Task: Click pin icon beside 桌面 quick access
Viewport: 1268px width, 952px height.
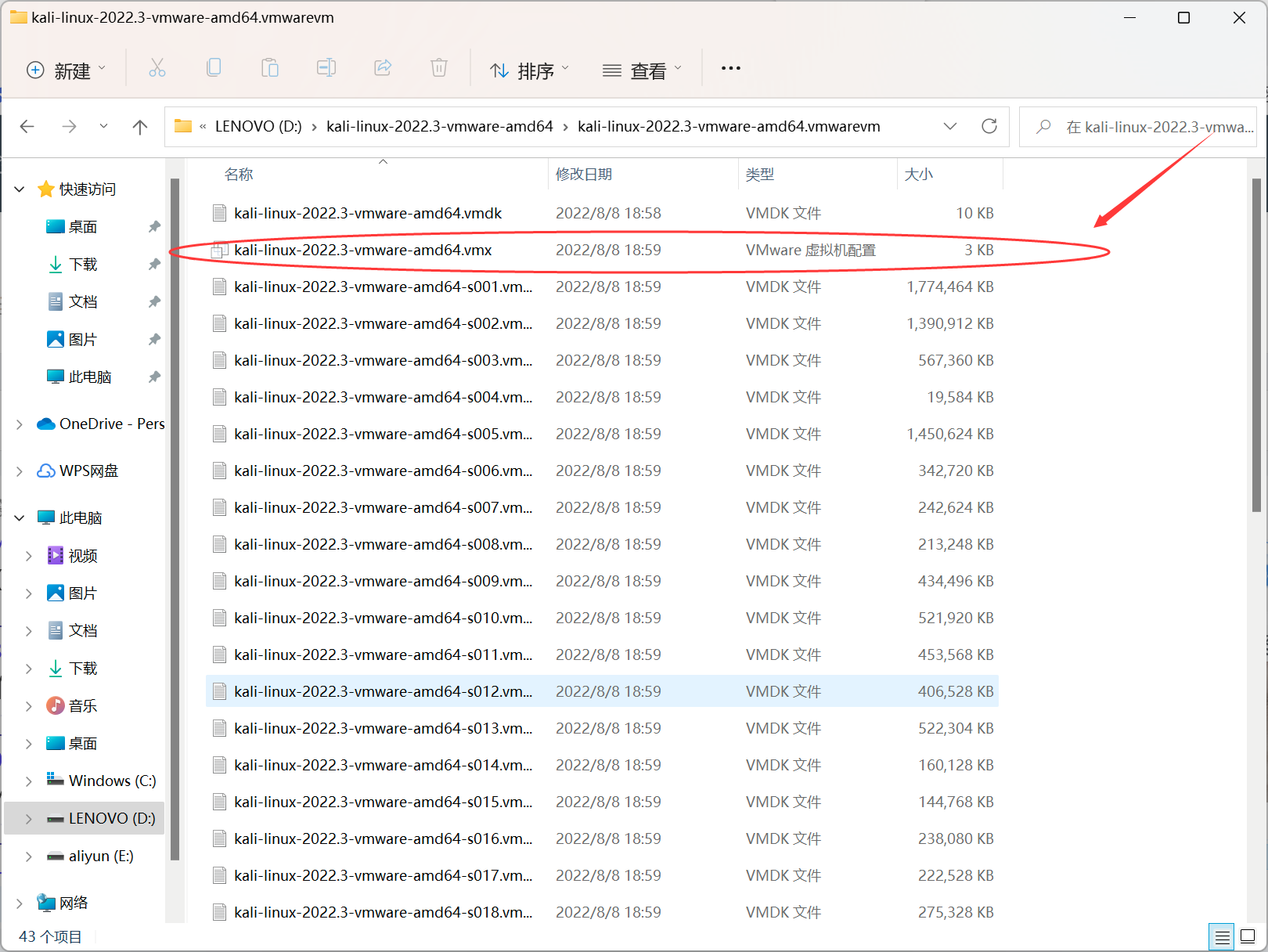Action: [154, 227]
